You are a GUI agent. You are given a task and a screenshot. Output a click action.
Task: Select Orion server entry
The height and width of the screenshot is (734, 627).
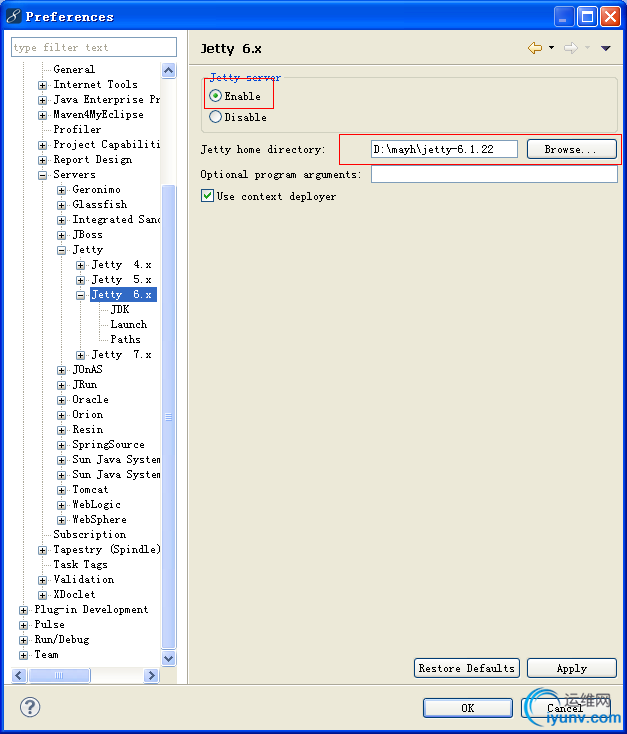click(87, 414)
